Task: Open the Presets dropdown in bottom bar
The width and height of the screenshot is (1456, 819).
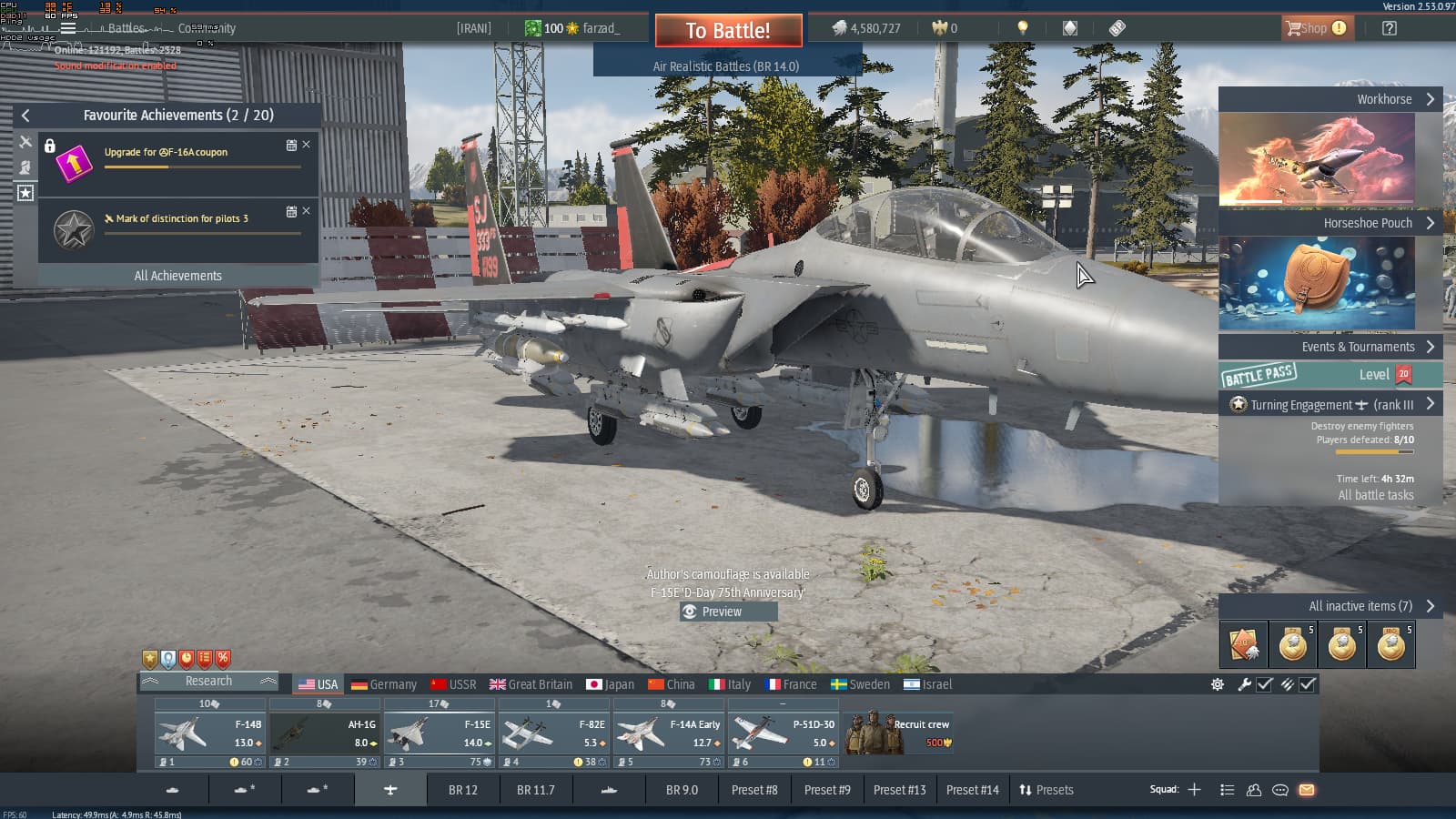Action: tap(1047, 790)
